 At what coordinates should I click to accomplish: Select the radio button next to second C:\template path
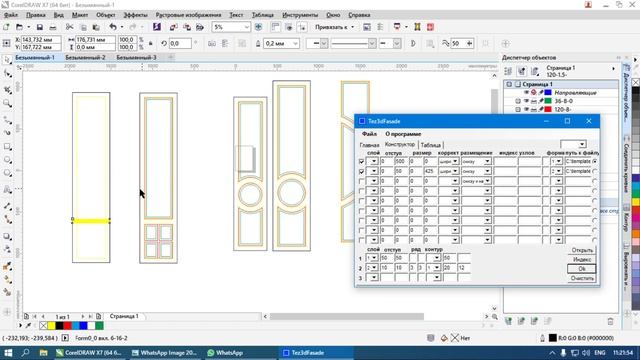(595, 171)
